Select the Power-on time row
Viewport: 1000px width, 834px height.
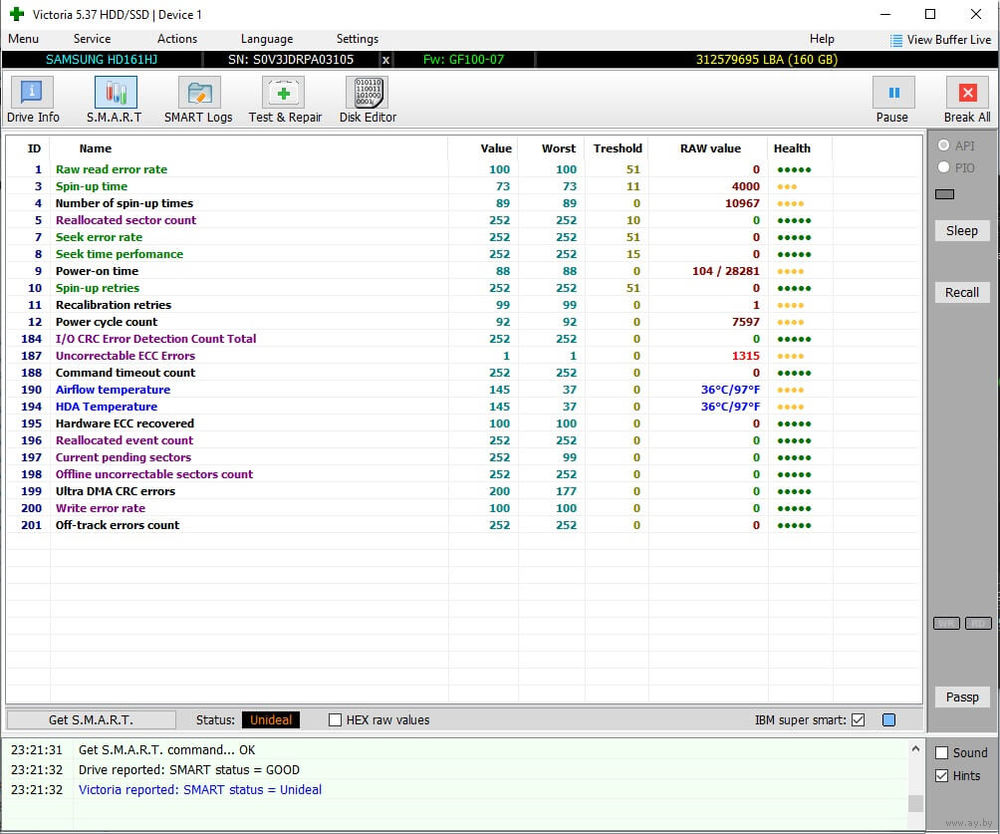(x=464, y=271)
